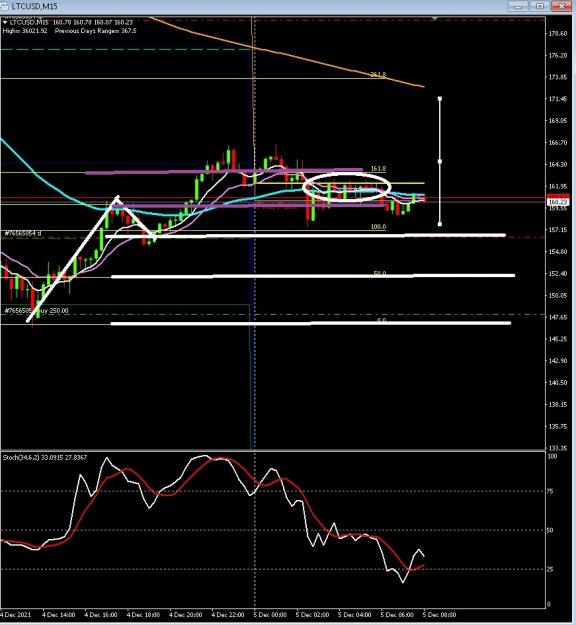576x625 pixels.
Task: Click the Fibonacci 50.0 level label
Action: 379,273
